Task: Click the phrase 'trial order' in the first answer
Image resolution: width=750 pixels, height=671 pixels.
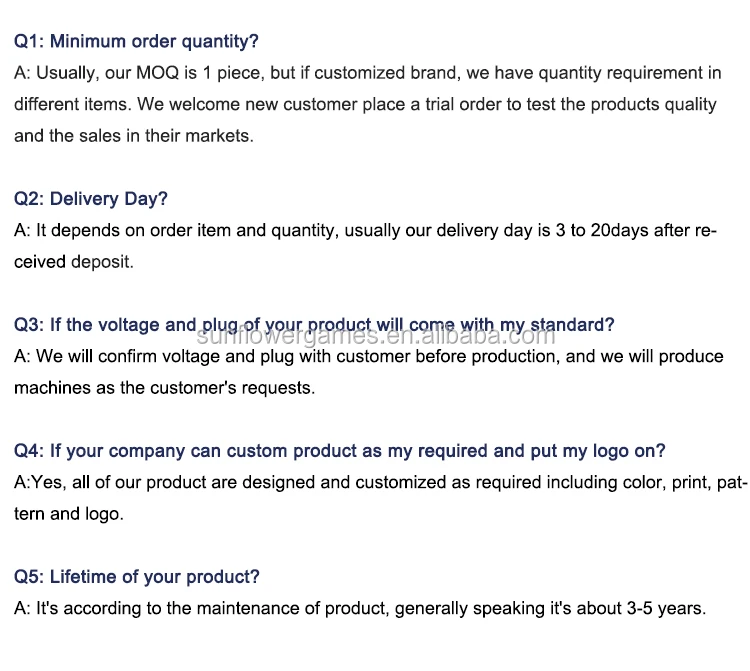Action: 454,104
